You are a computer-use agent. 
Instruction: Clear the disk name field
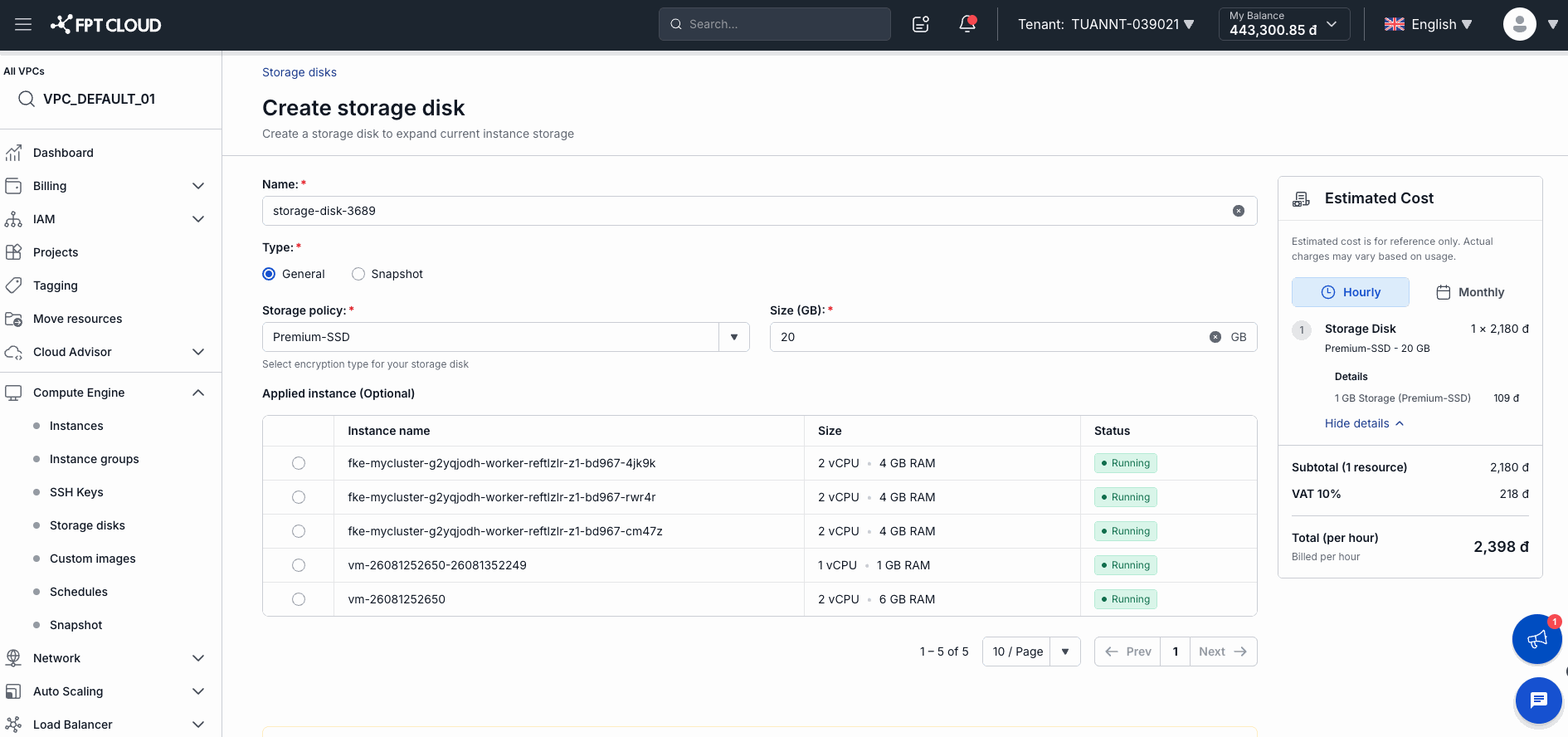[x=1239, y=211]
